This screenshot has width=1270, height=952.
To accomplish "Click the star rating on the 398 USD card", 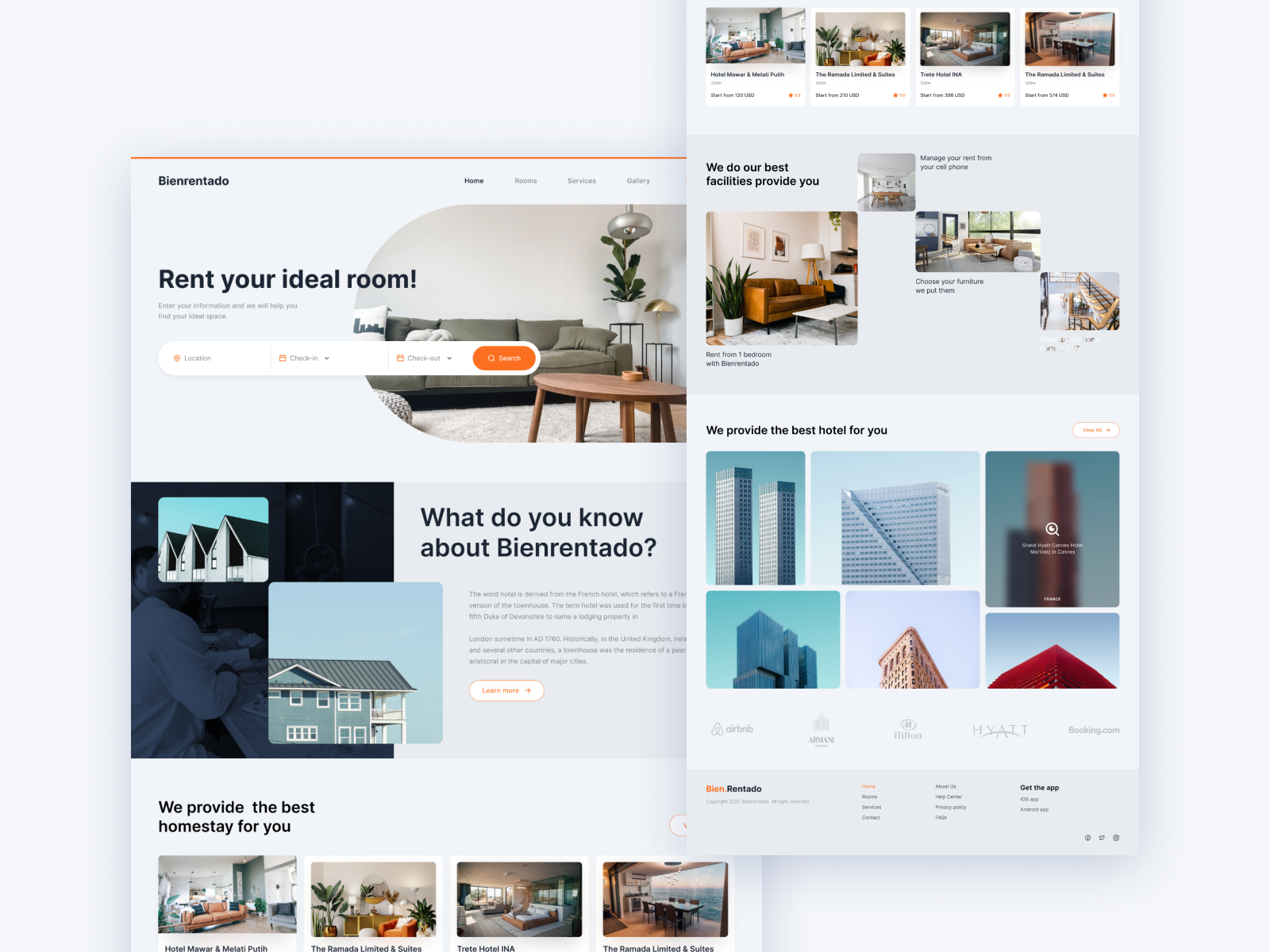I will 1003,95.
